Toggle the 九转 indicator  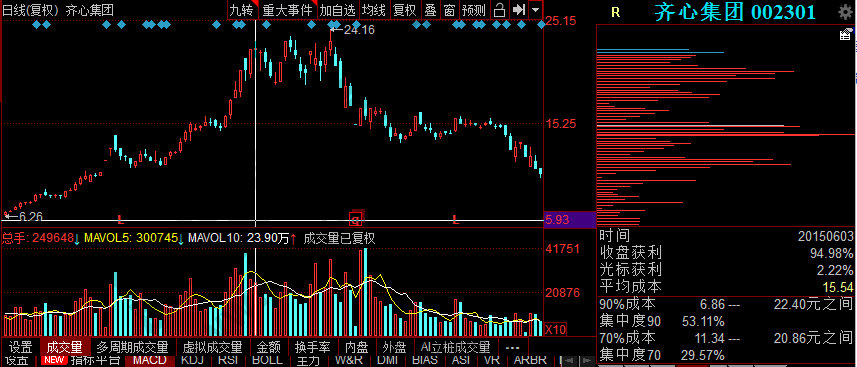click(x=242, y=9)
